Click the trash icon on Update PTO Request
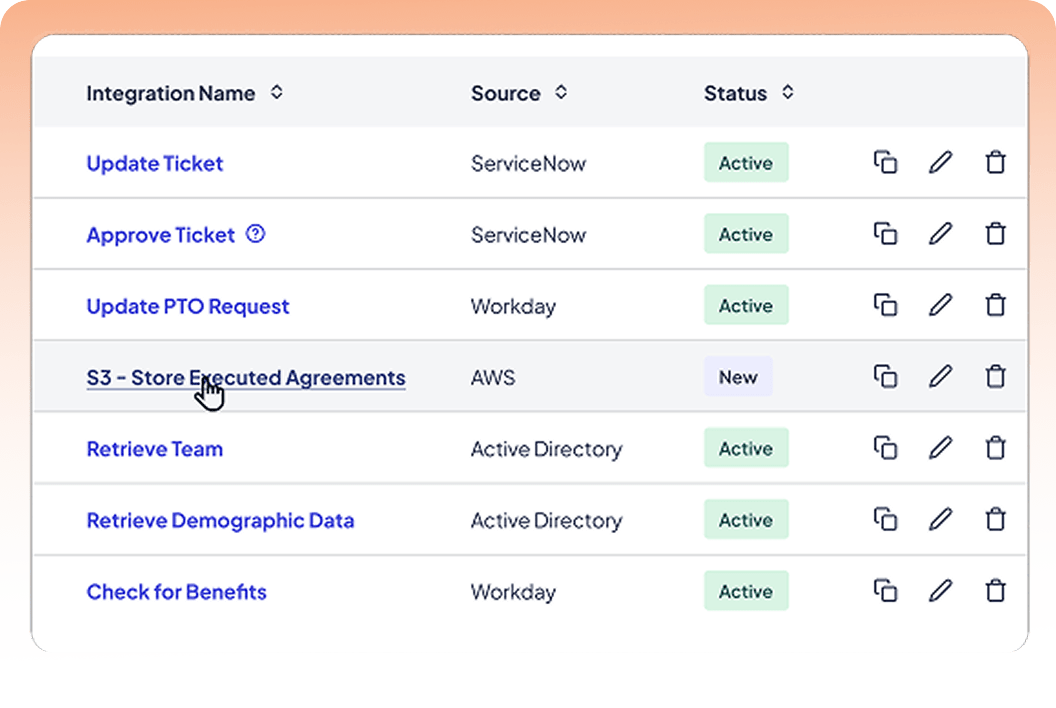 (995, 305)
